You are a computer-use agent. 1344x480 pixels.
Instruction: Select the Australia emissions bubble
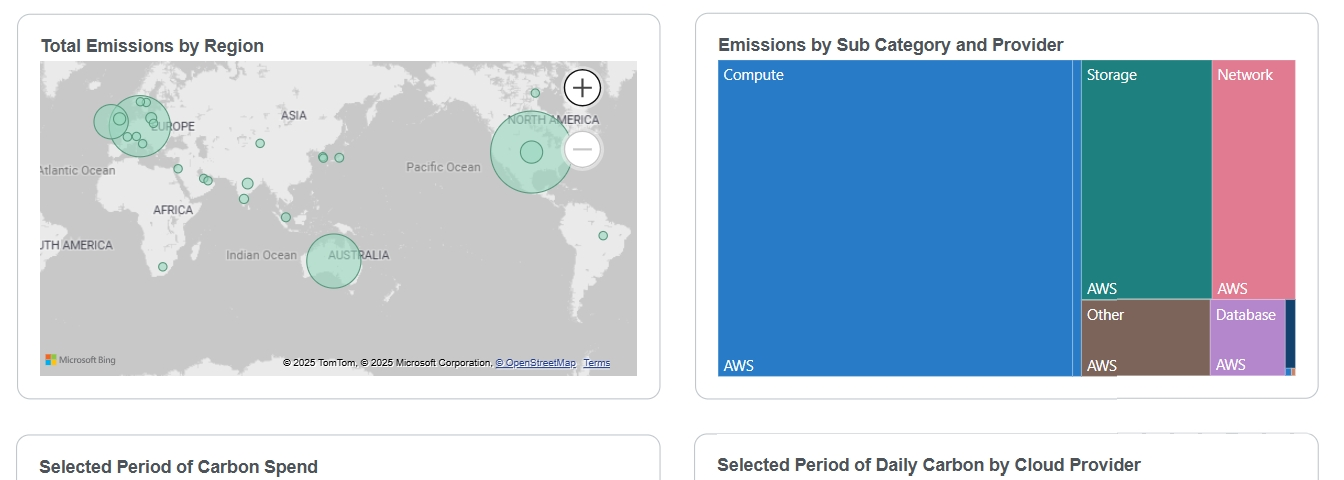tap(334, 261)
